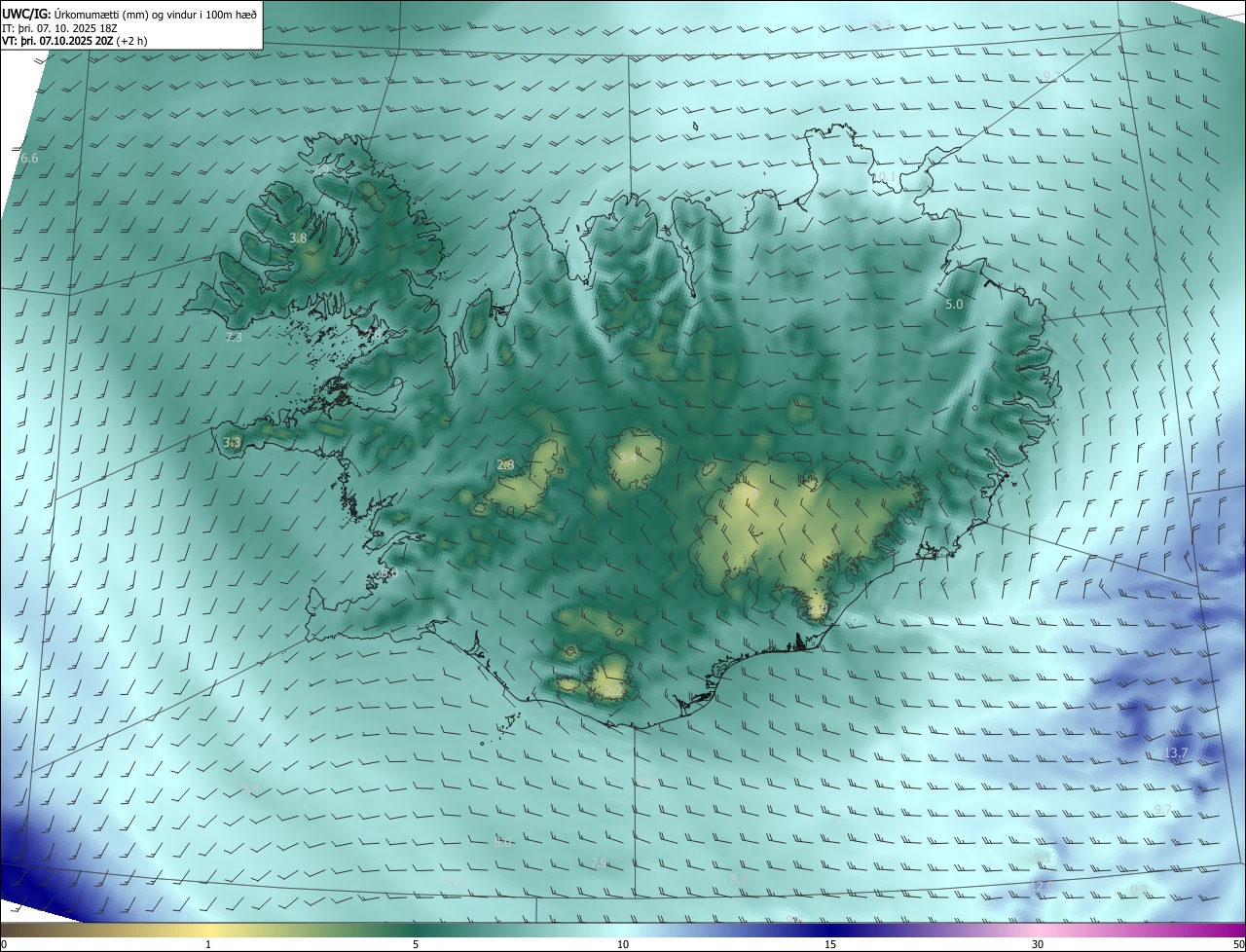Screen dimensions: 1246x952
Task: Click the colorbar tick label 50
Action: (1238, 944)
